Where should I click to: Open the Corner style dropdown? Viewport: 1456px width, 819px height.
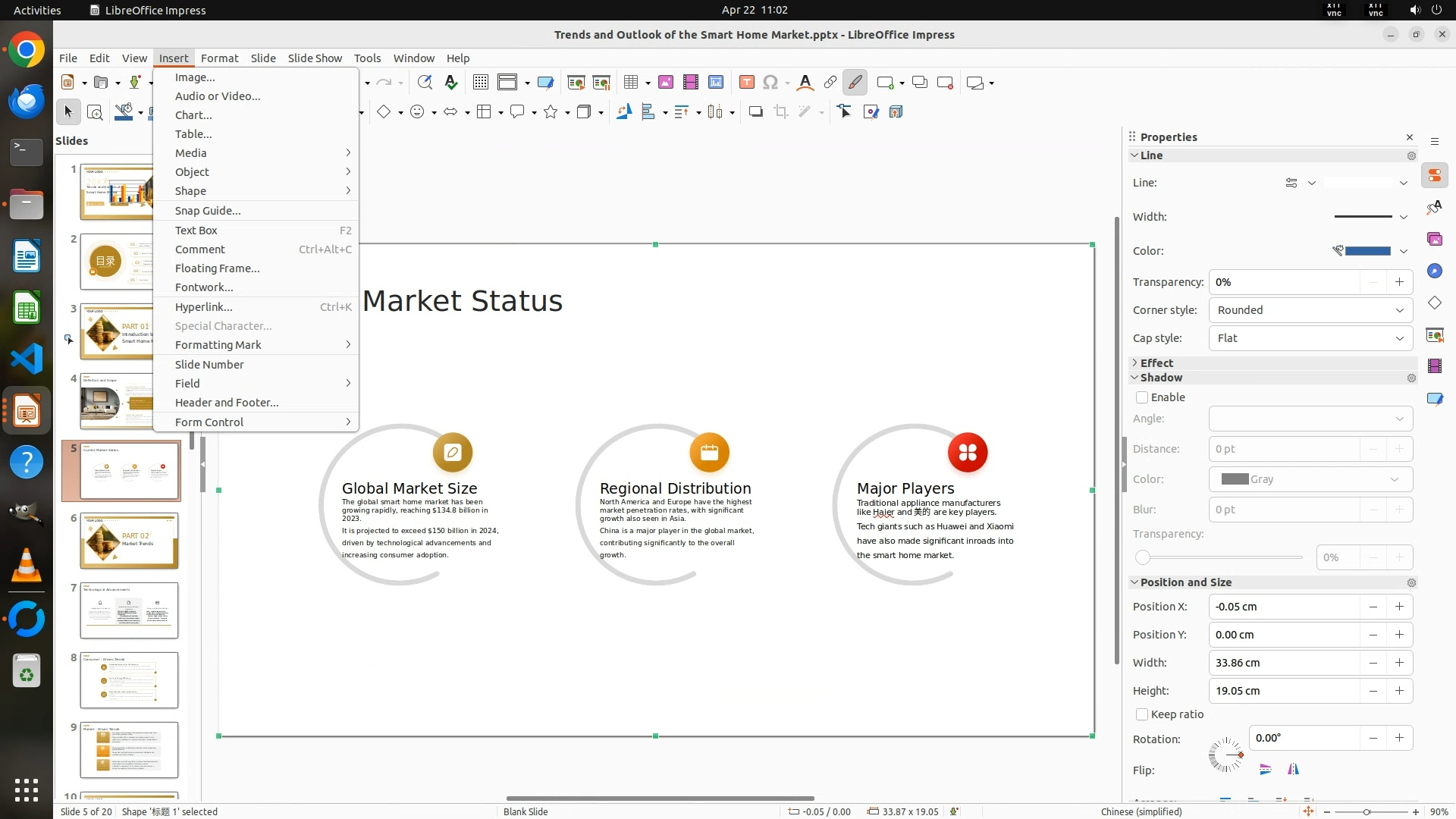pos(1310,310)
